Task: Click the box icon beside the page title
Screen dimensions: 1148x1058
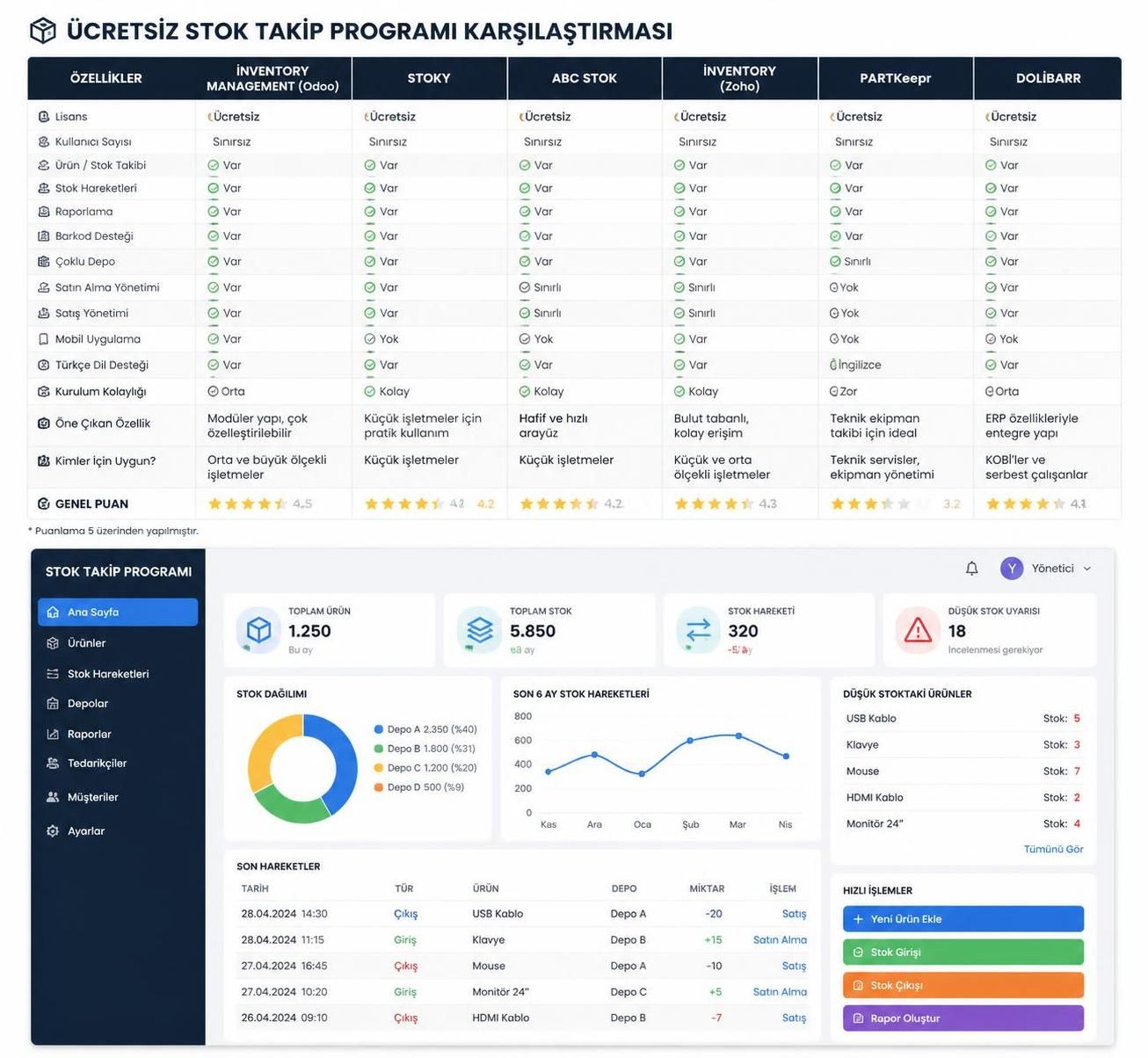Action: [42, 31]
